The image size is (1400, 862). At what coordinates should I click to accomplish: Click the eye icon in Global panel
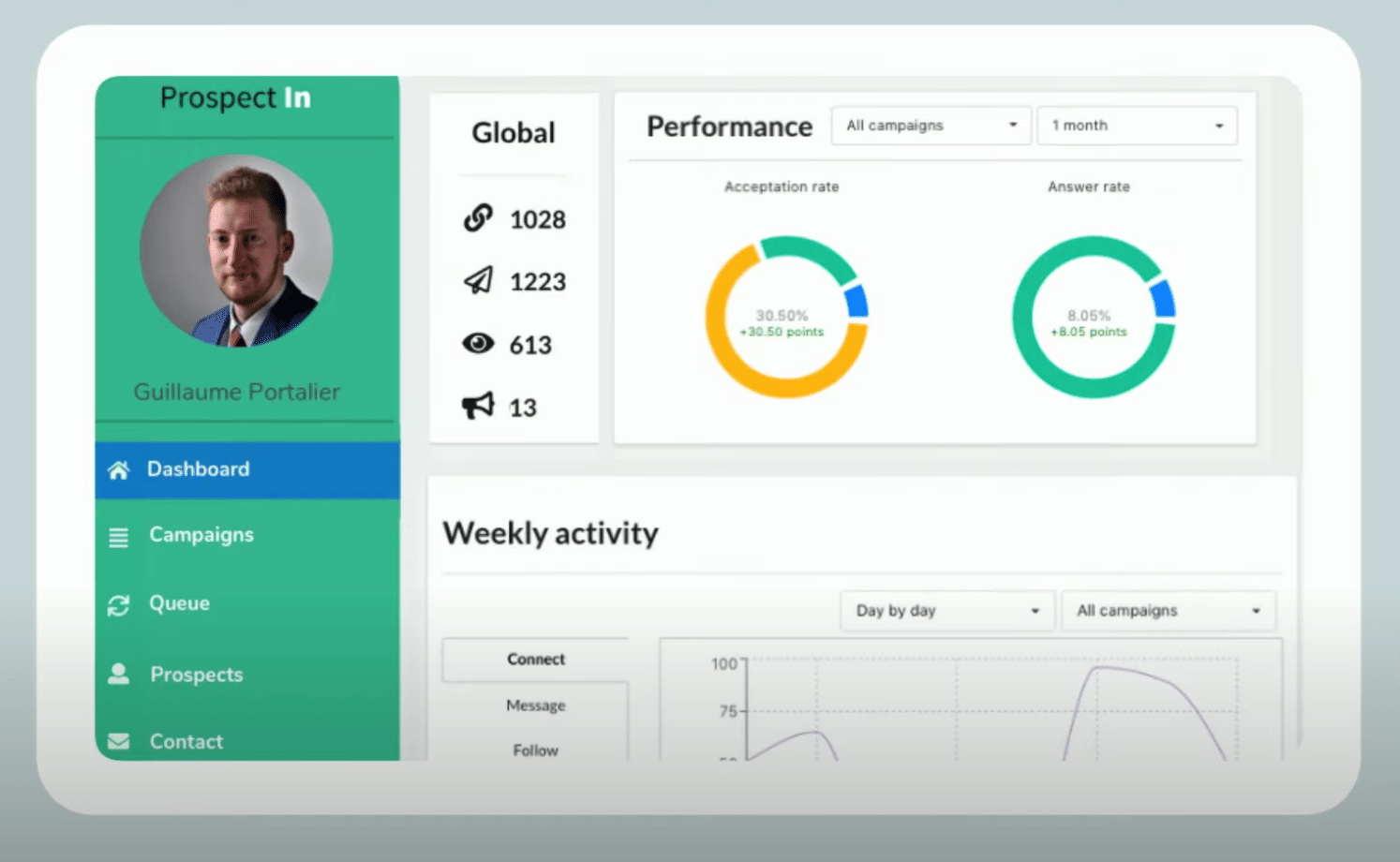coord(478,344)
